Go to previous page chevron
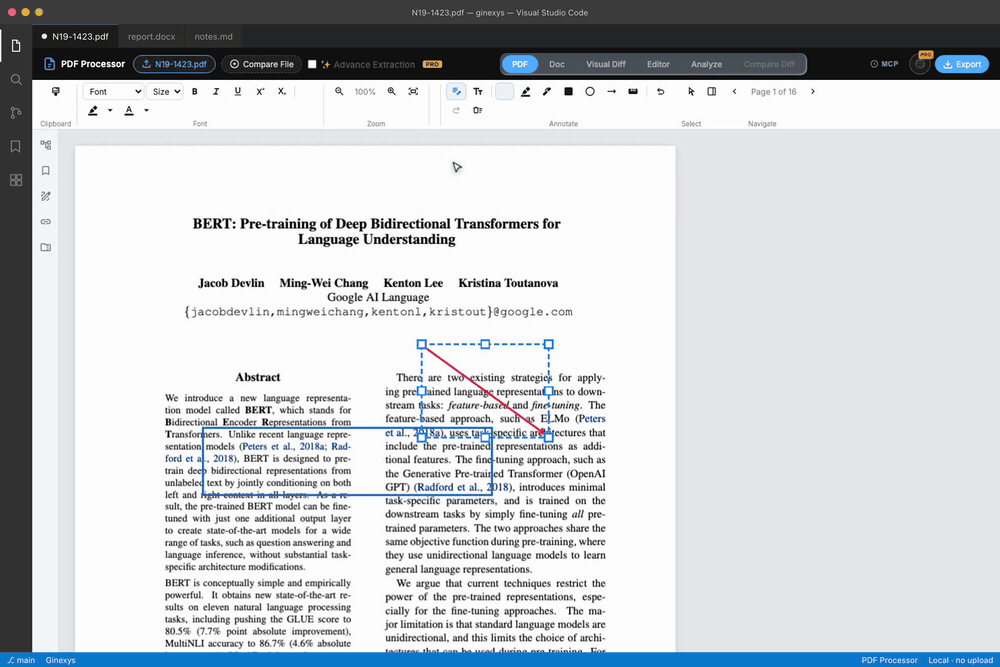The image size is (1000, 667). pyautogui.click(x=735, y=92)
